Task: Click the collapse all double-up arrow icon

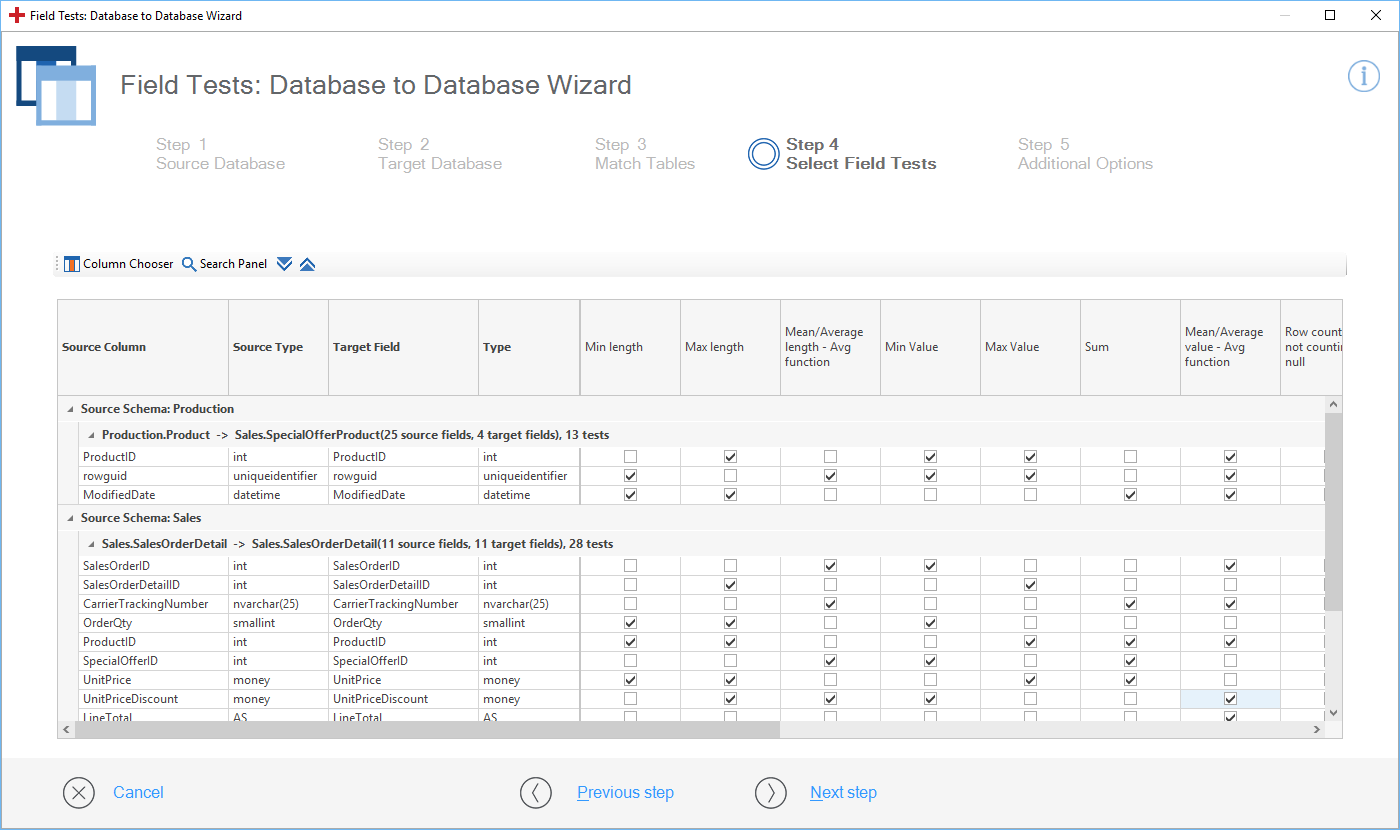Action: [307, 264]
